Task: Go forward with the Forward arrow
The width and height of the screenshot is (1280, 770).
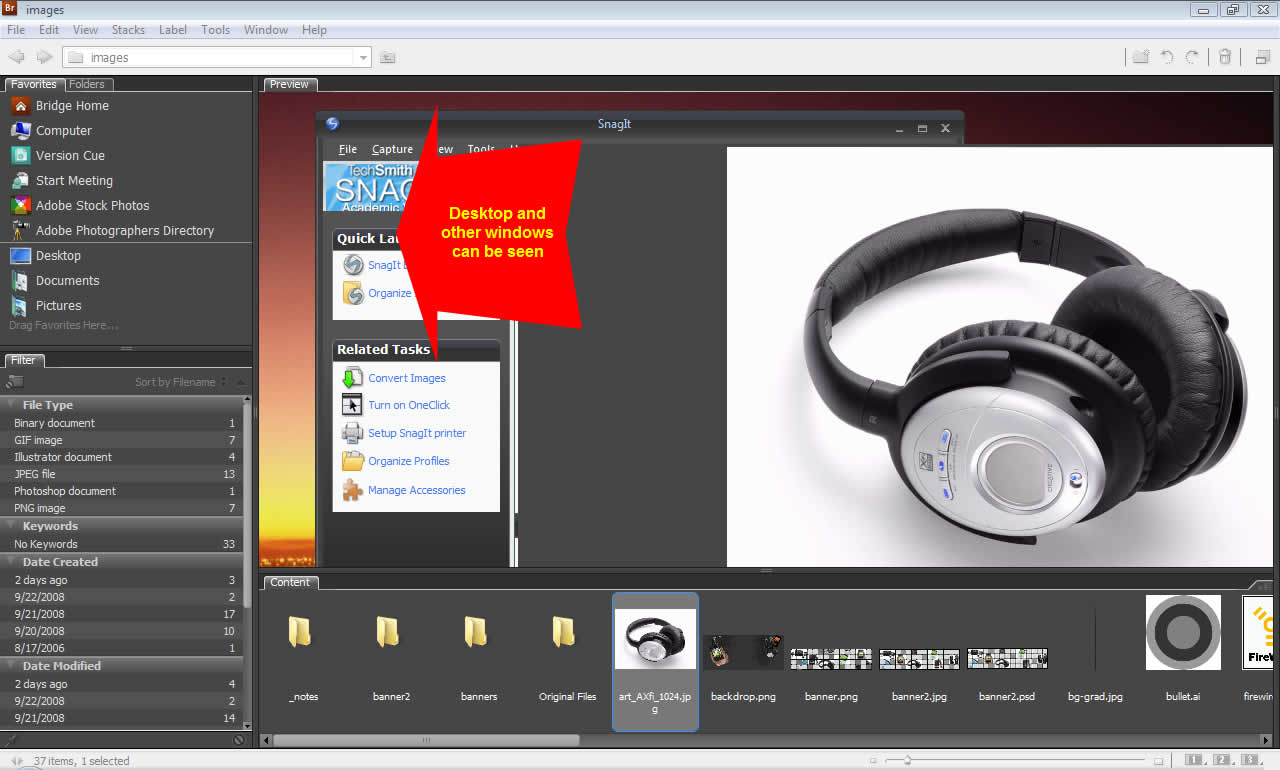Action: [44, 57]
